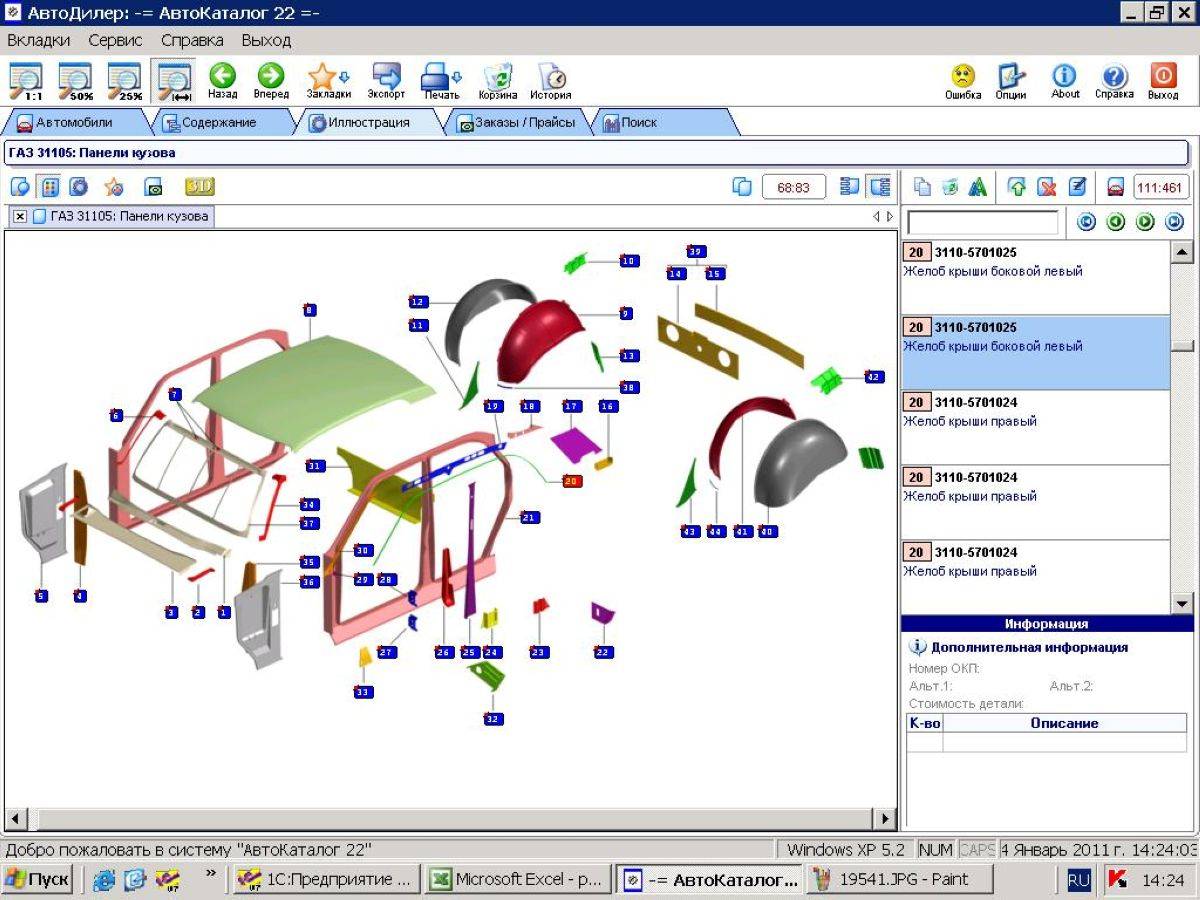Toggle the parts list layout button
Screen dimensions: 1200x900
(879, 186)
